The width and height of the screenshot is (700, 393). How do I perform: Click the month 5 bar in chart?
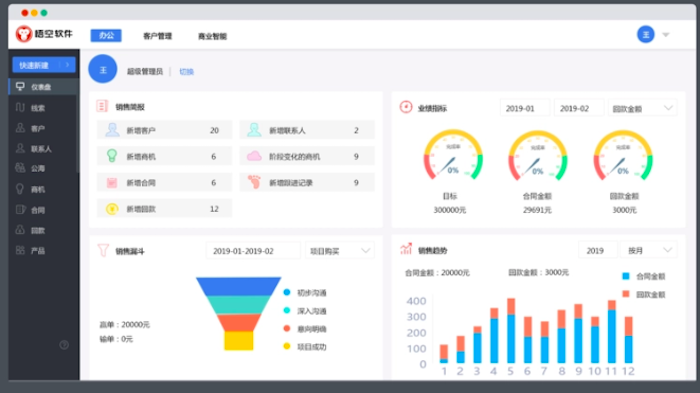click(511, 330)
